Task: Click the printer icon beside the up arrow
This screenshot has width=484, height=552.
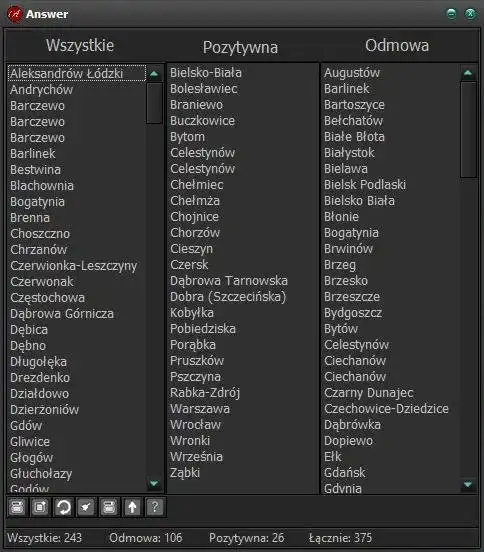Action: point(109,507)
